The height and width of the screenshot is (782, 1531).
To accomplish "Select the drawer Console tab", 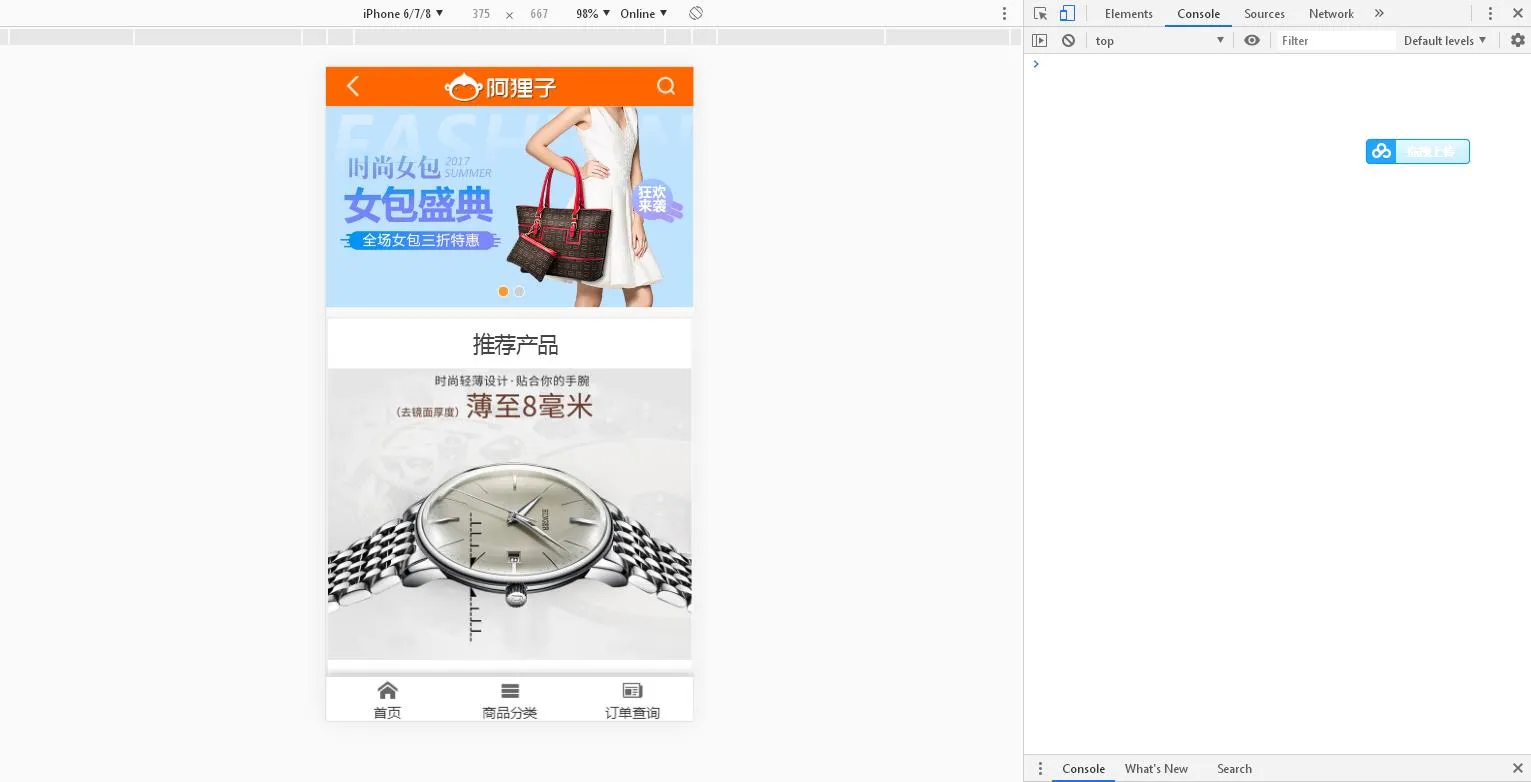I will coord(1083,768).
